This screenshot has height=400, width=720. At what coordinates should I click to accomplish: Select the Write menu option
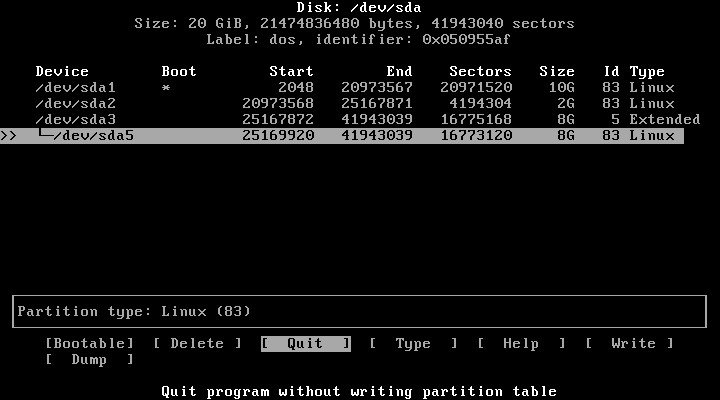point(629,344)
